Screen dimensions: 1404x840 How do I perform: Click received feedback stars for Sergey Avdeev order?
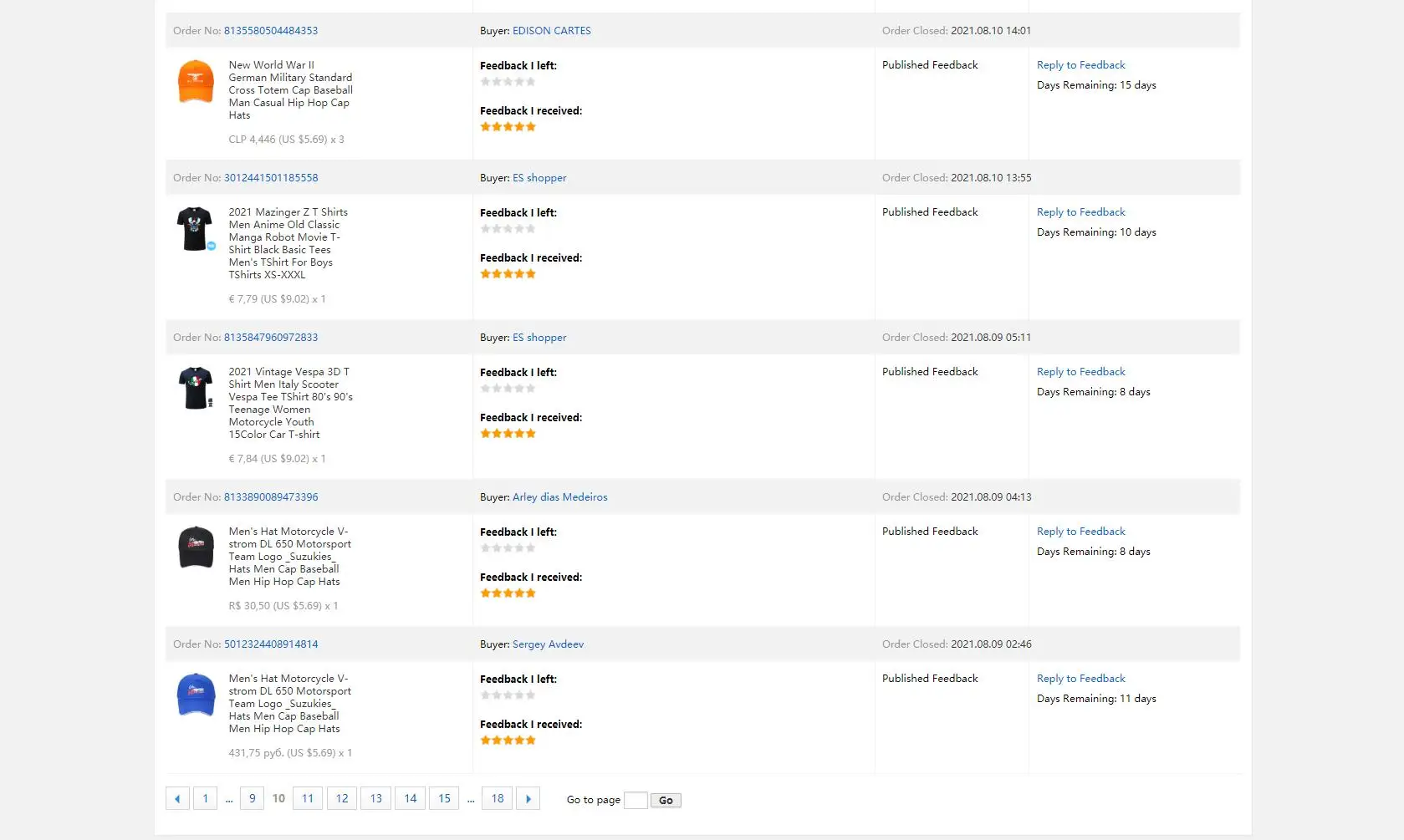508,741
